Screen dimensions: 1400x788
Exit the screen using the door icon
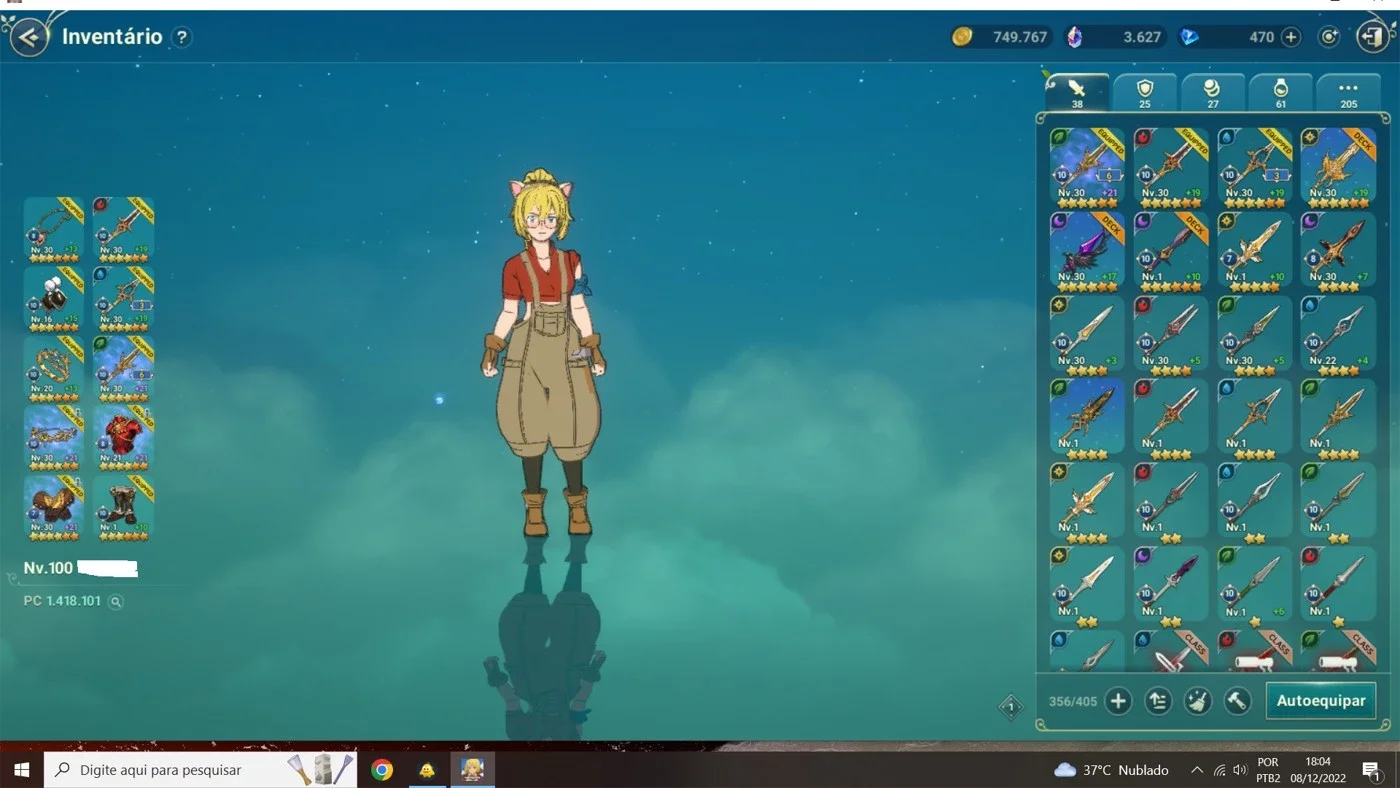(1371, 37)
